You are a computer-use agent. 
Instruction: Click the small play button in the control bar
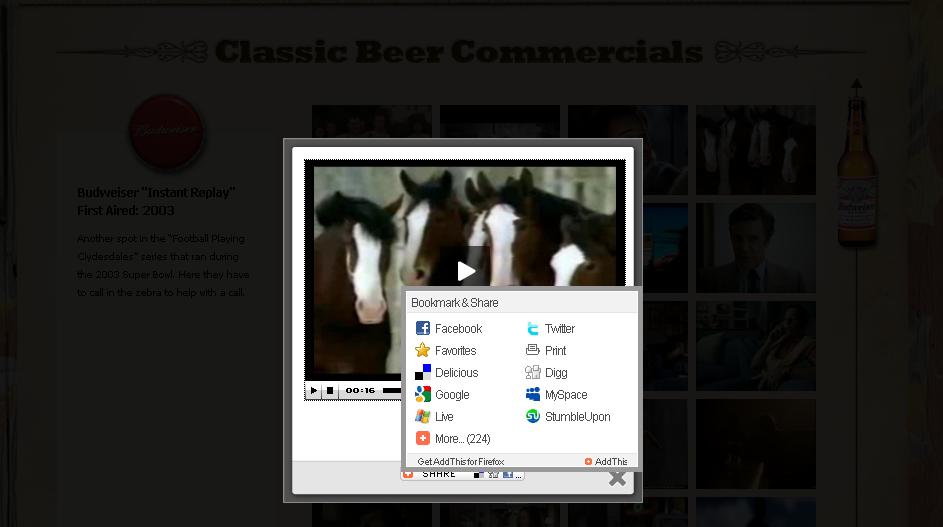(x=313, y=390)
